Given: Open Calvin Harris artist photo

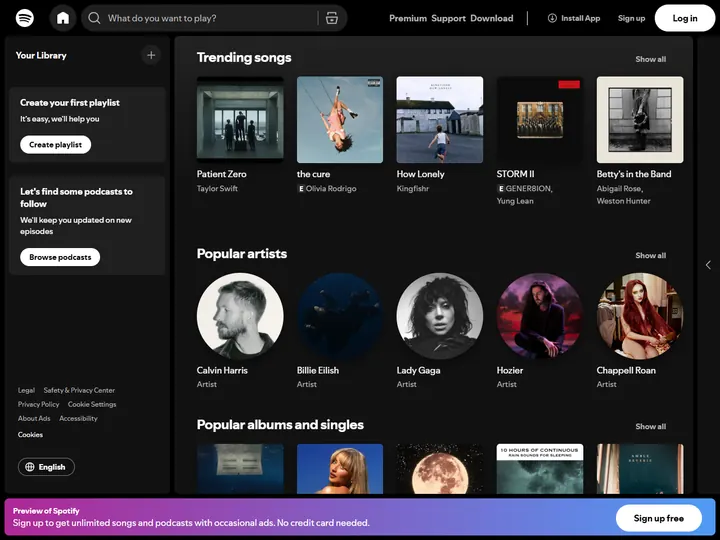Looking at the screenshot, I should pyautogui.click(x=240, y=316).
